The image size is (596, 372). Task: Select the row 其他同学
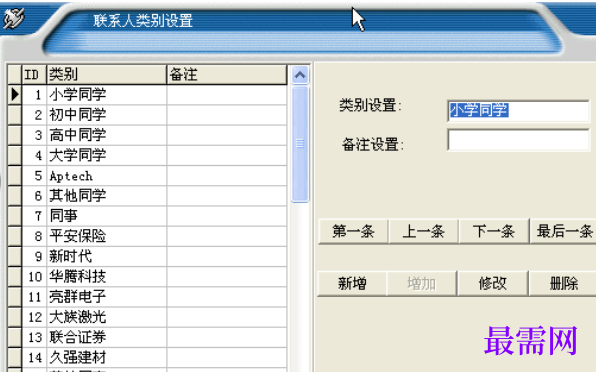click(147, 196)
